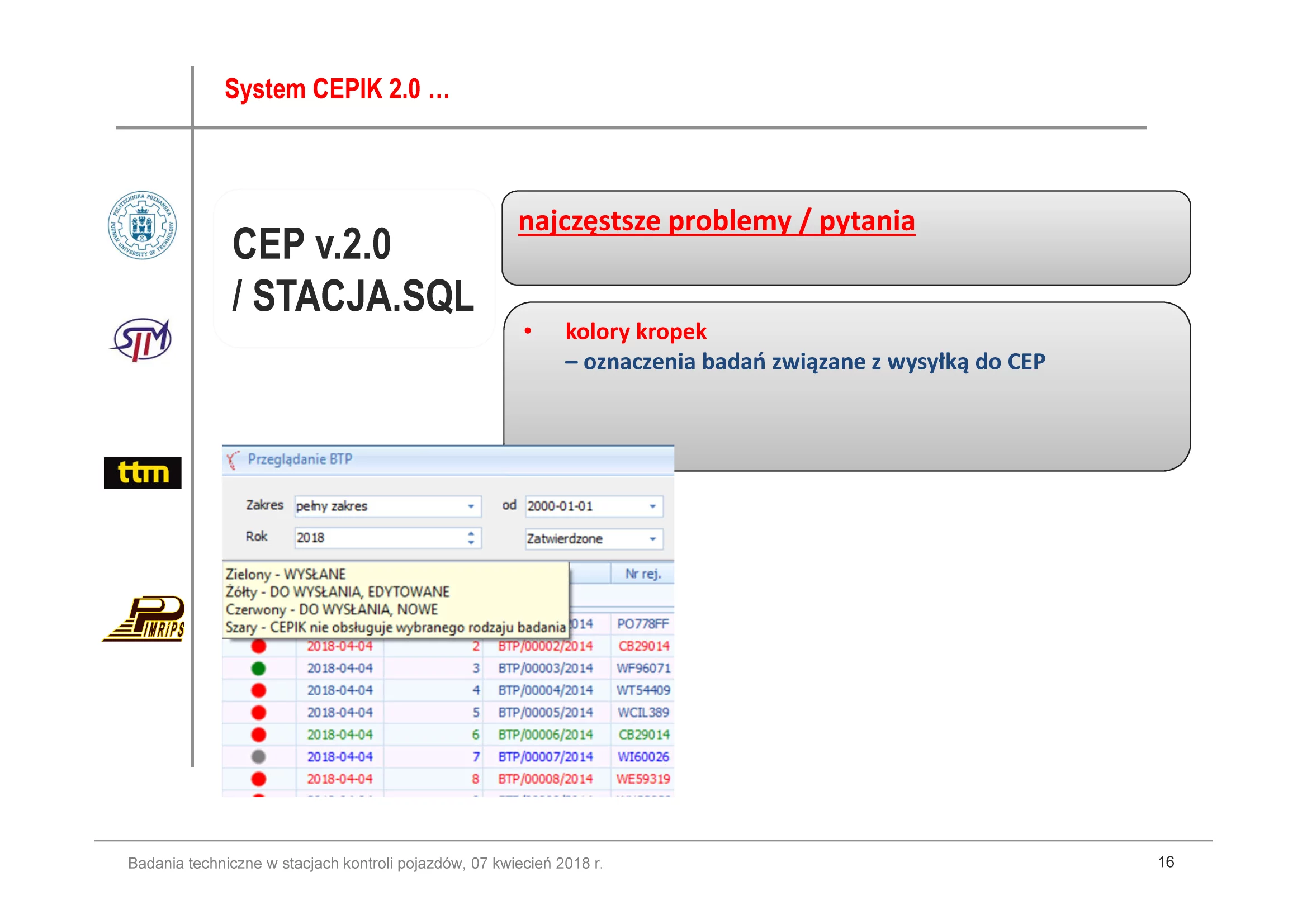The image size is (1307, 924).
Task: Click red status dot of BTP/00002/2014
Action: (x=259, y=647)
